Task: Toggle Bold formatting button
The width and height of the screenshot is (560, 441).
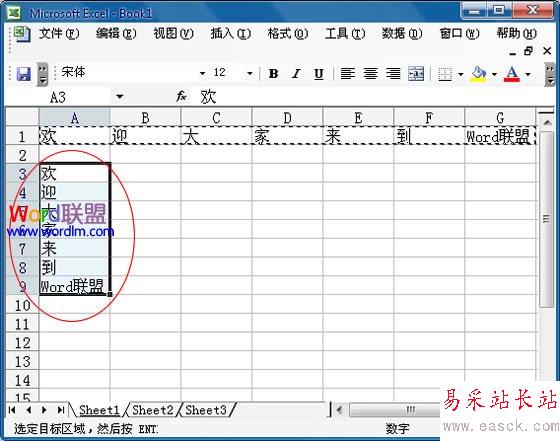Action: (x=274, y=74)
